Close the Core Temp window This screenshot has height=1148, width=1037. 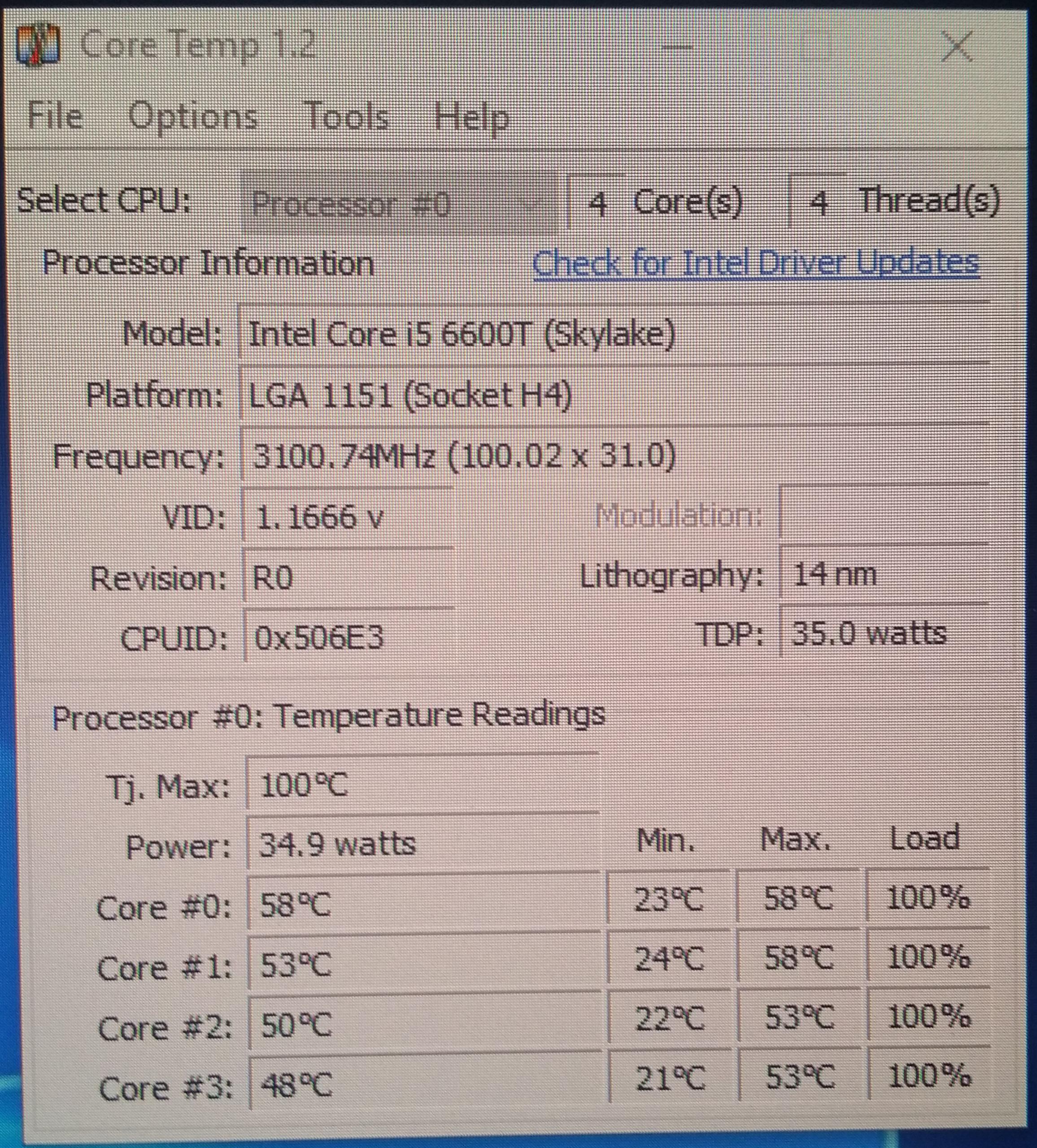coord(957,46)
